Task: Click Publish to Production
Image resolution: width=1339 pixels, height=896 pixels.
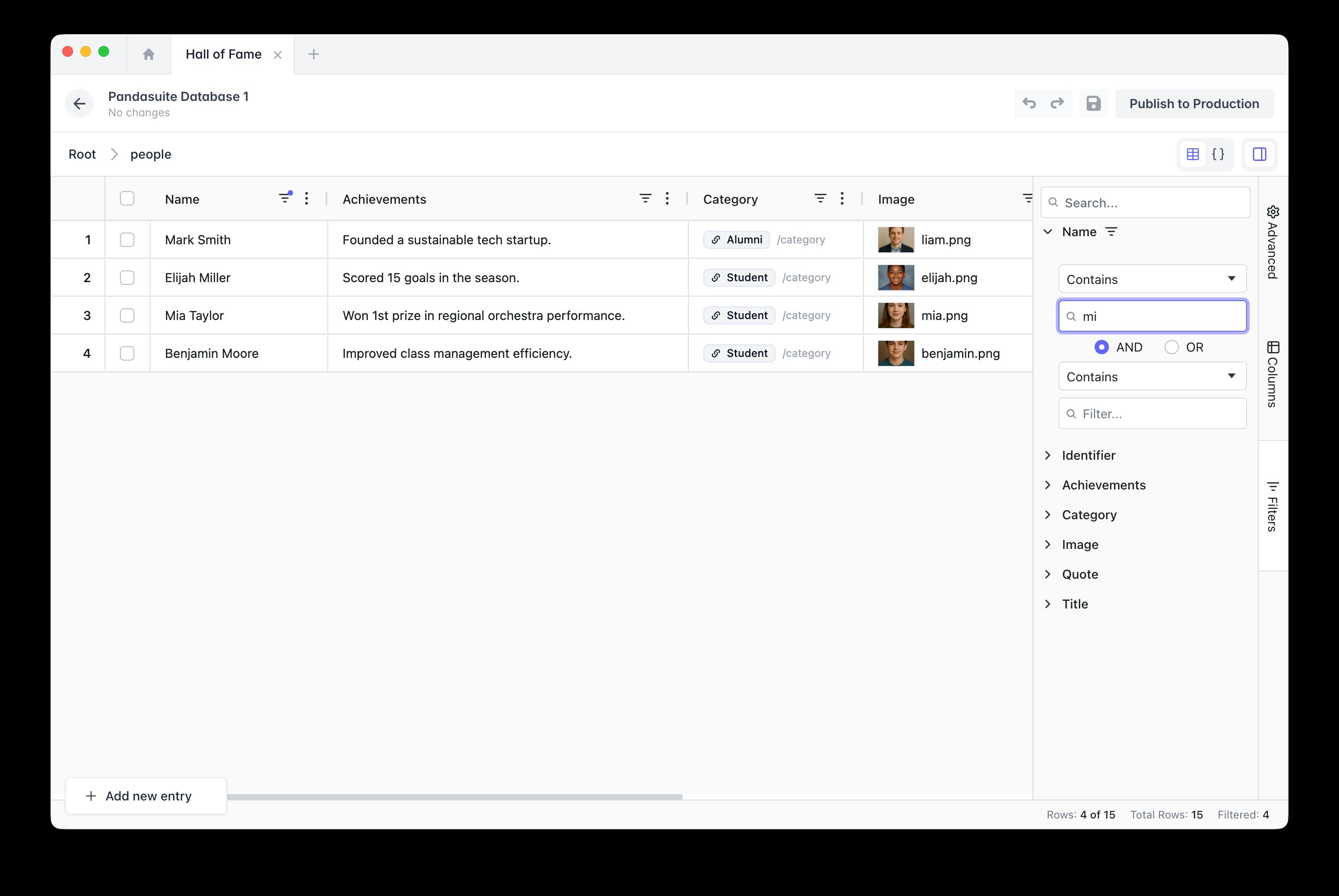Action: tap(1194, 103)
